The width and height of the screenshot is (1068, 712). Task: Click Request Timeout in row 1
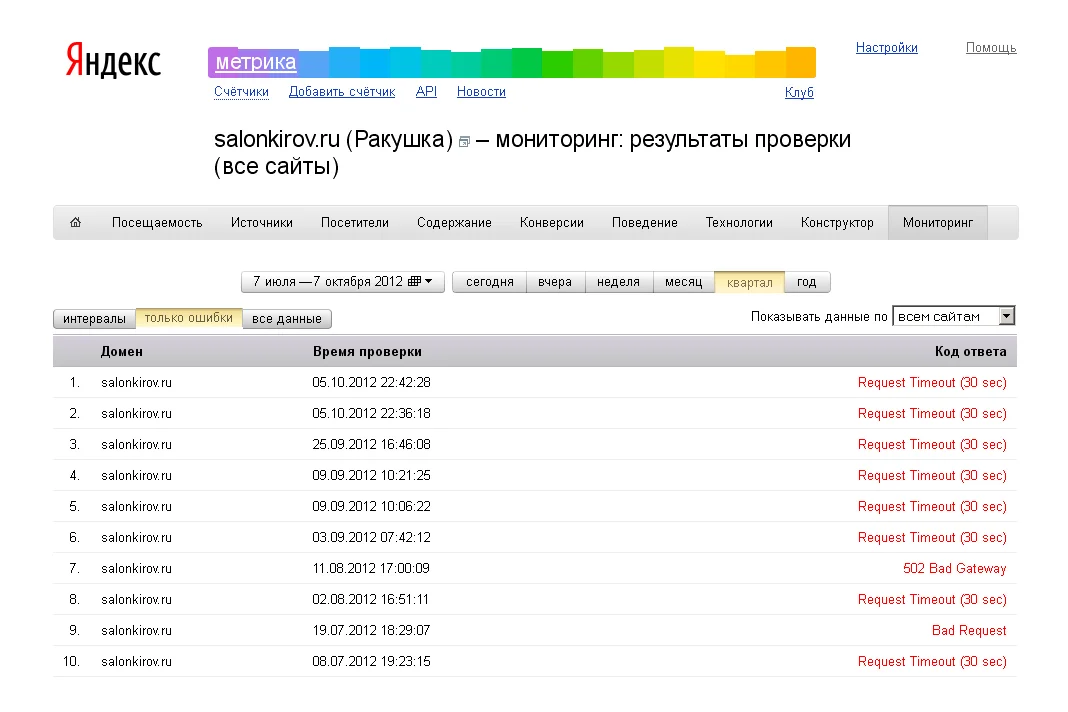tap(932, 382)
